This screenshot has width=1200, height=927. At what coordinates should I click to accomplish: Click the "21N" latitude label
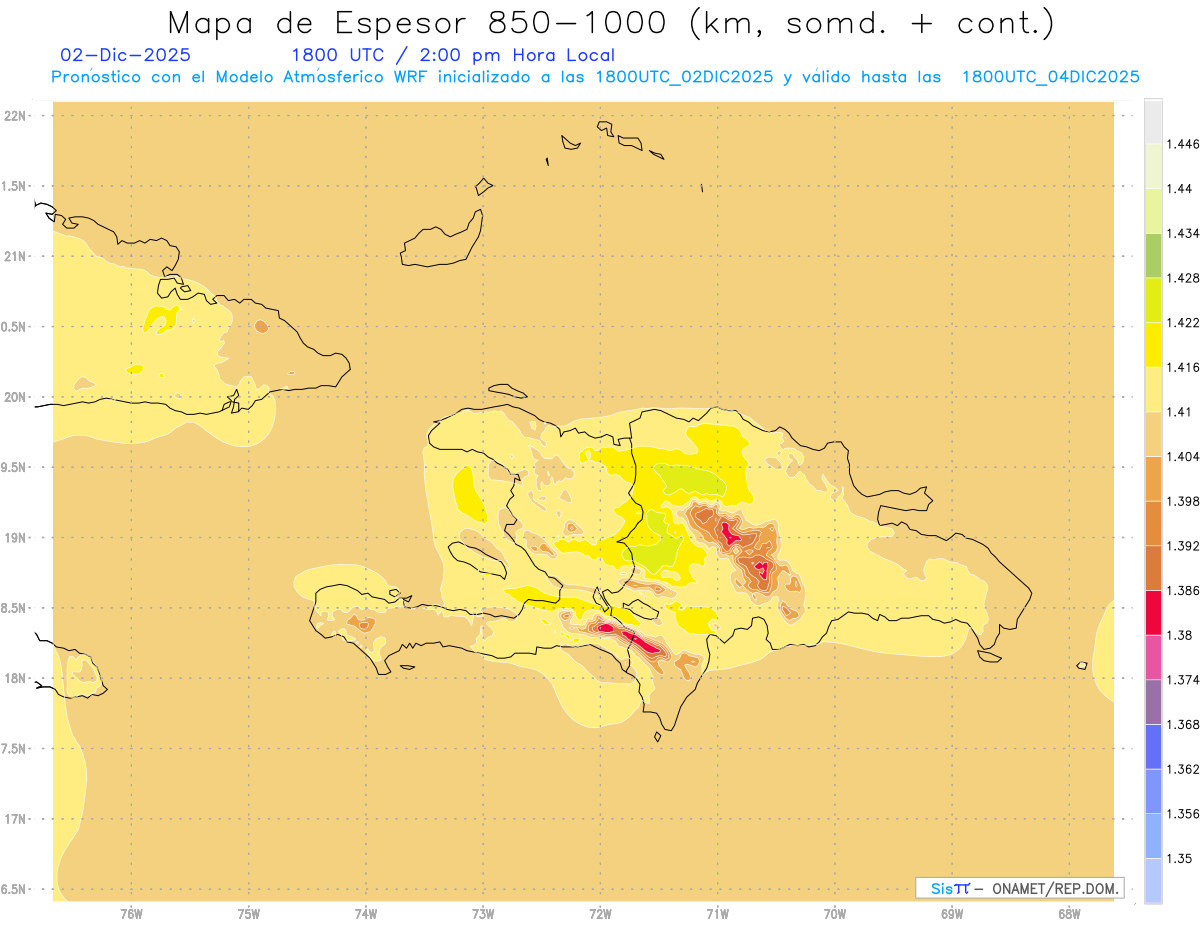pos(16,256)
